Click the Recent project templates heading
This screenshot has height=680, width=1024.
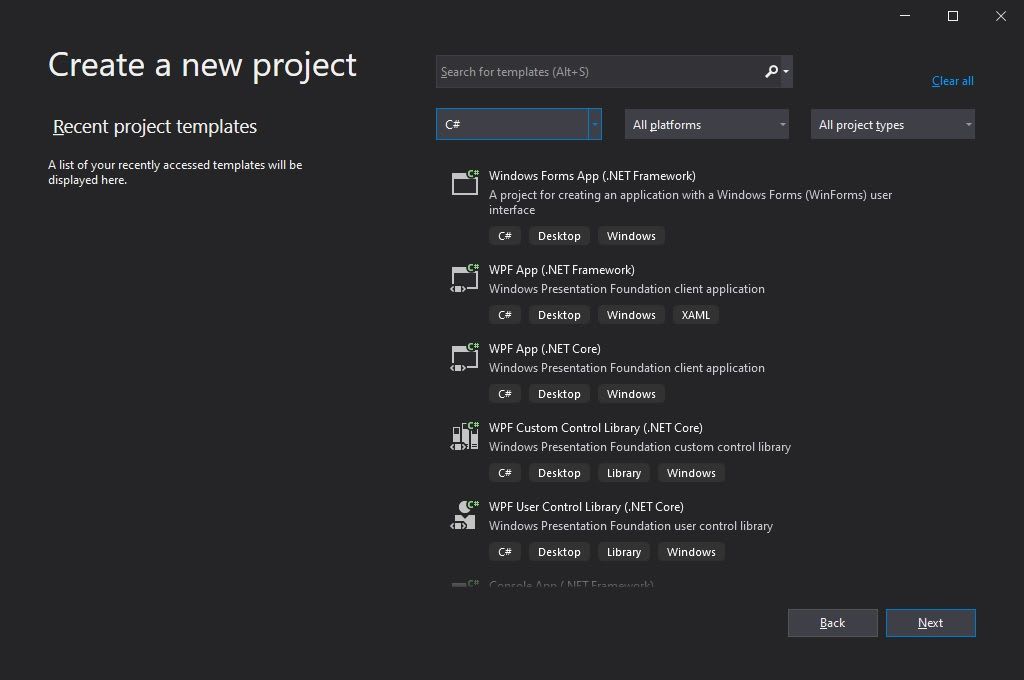[155, 126]
